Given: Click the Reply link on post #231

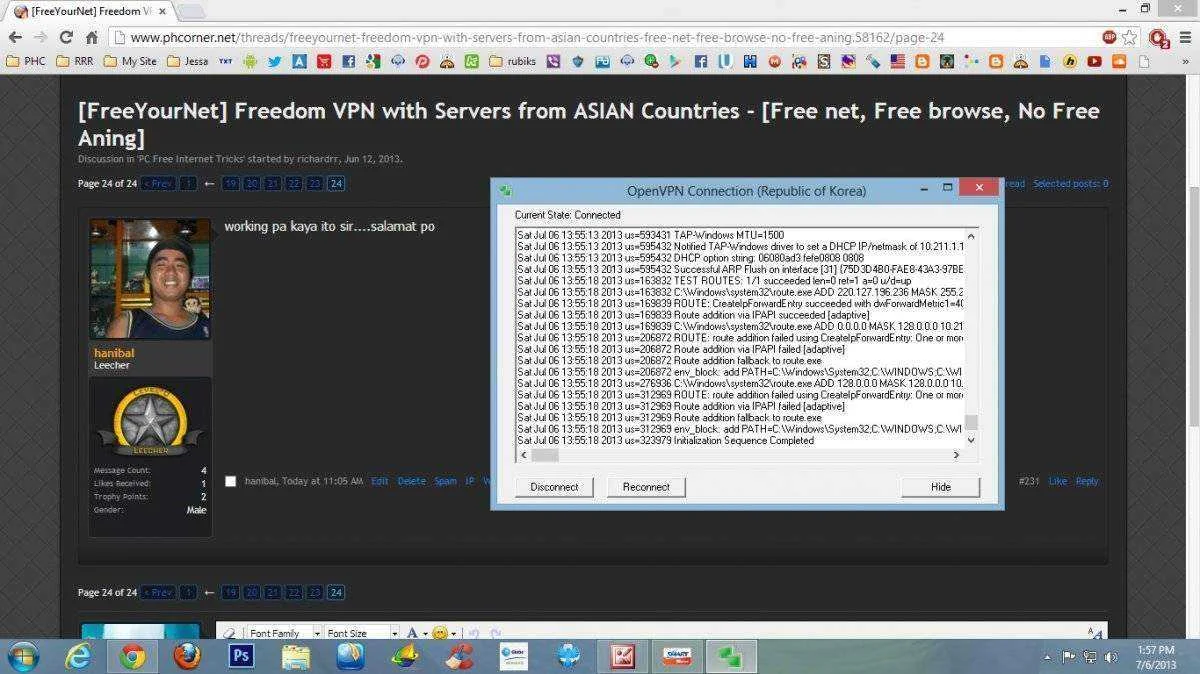Looking at the screenshot, I should tap(1087, 481).
